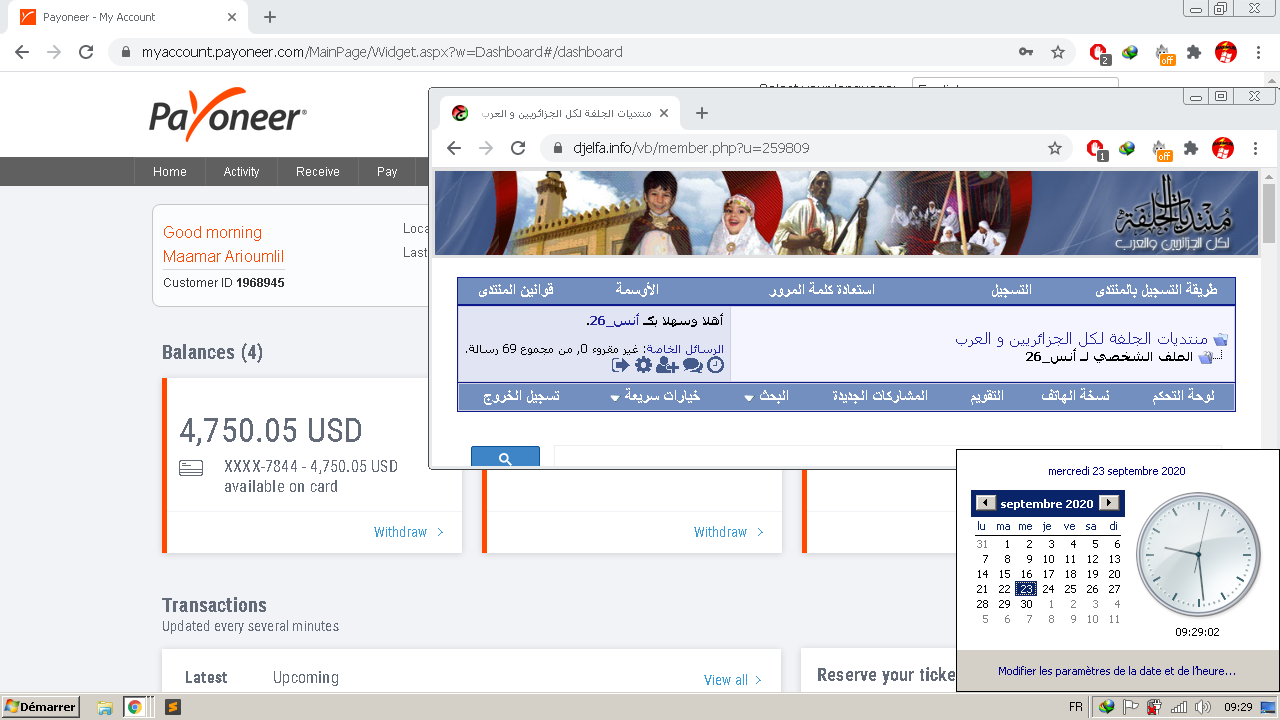Click the septembre 2020 calendar header
The image size is (1280, 720).
[1047, 503]
